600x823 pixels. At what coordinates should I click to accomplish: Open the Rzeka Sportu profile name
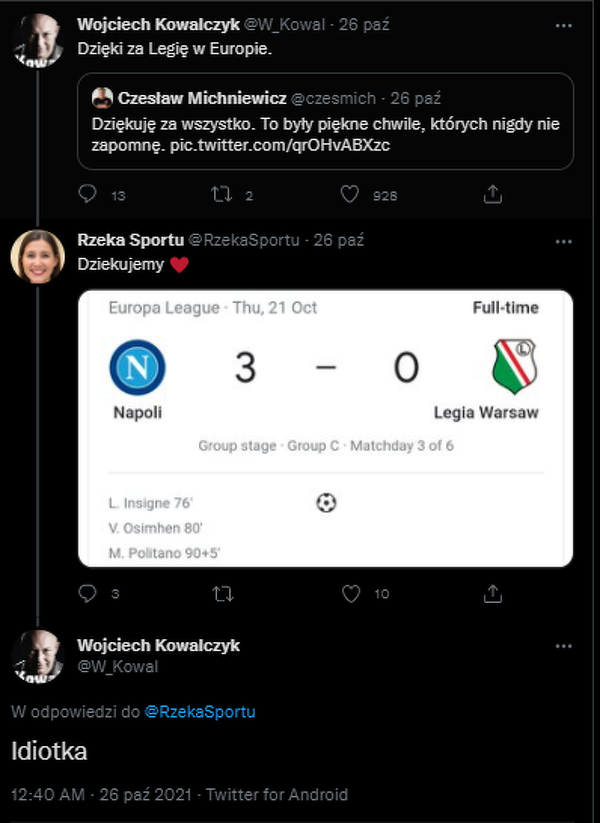(130, 240)
